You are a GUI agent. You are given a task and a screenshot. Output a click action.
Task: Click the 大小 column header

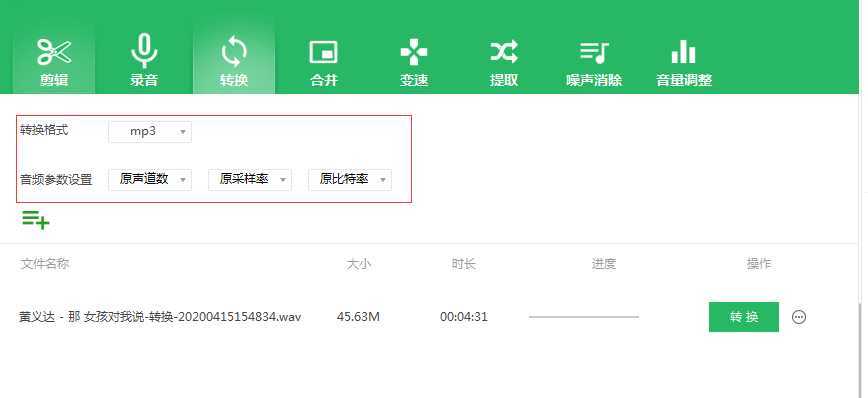[358, 264]
